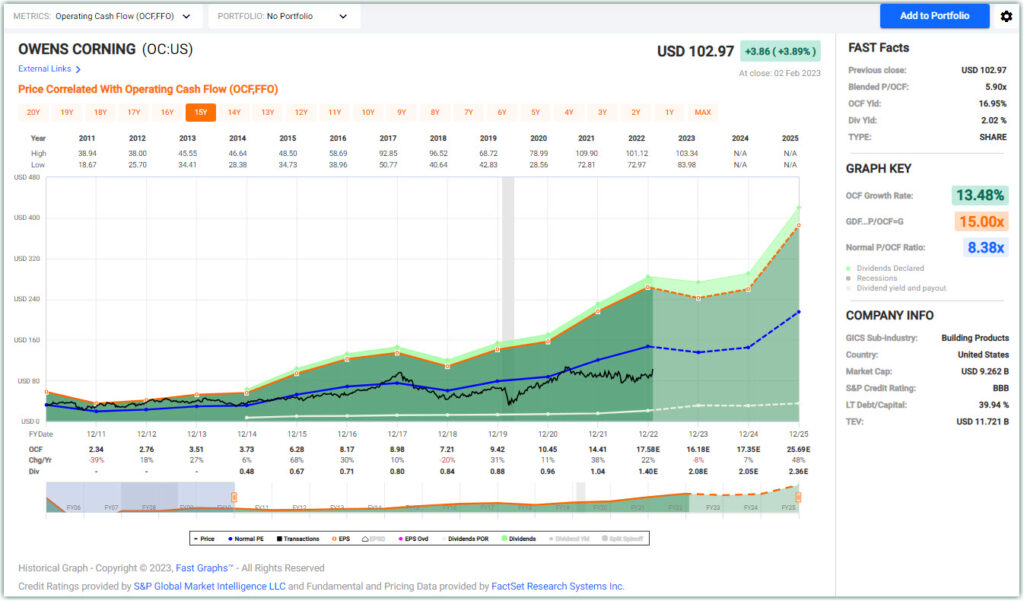Image resolution: width=1024 pixels, height=601 pixels.
Task: Select the 1Y time range tab
Action: (669, 112)
